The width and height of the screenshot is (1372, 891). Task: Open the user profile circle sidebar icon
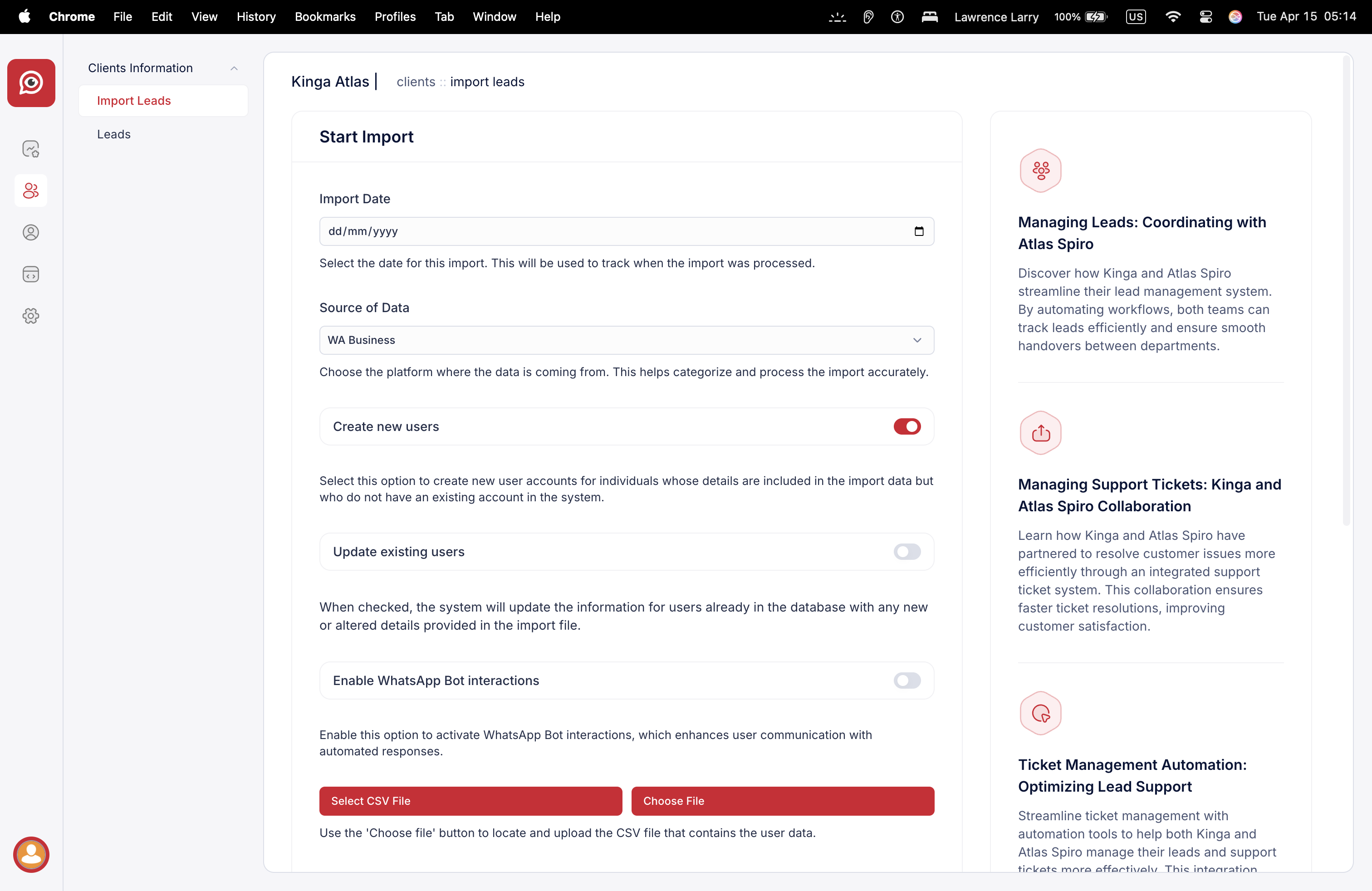click(x=31, y=232)
